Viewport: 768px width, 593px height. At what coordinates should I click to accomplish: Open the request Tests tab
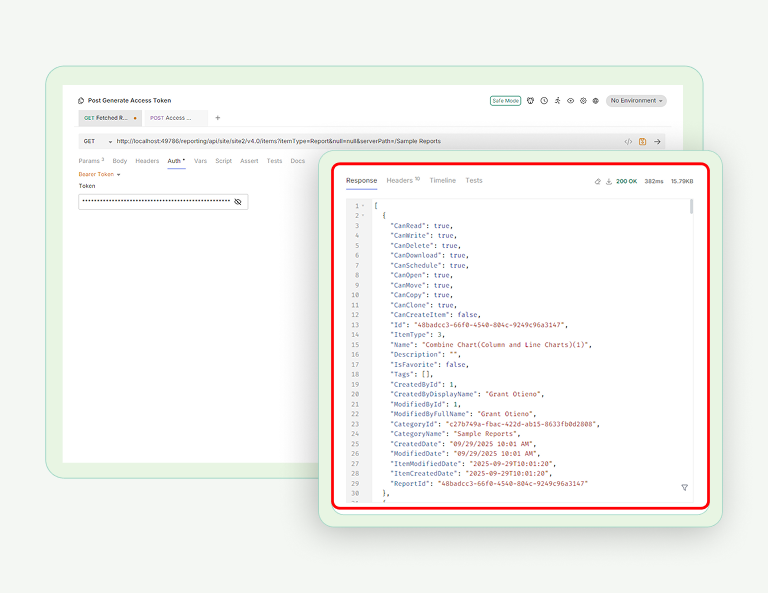[274, 161]
